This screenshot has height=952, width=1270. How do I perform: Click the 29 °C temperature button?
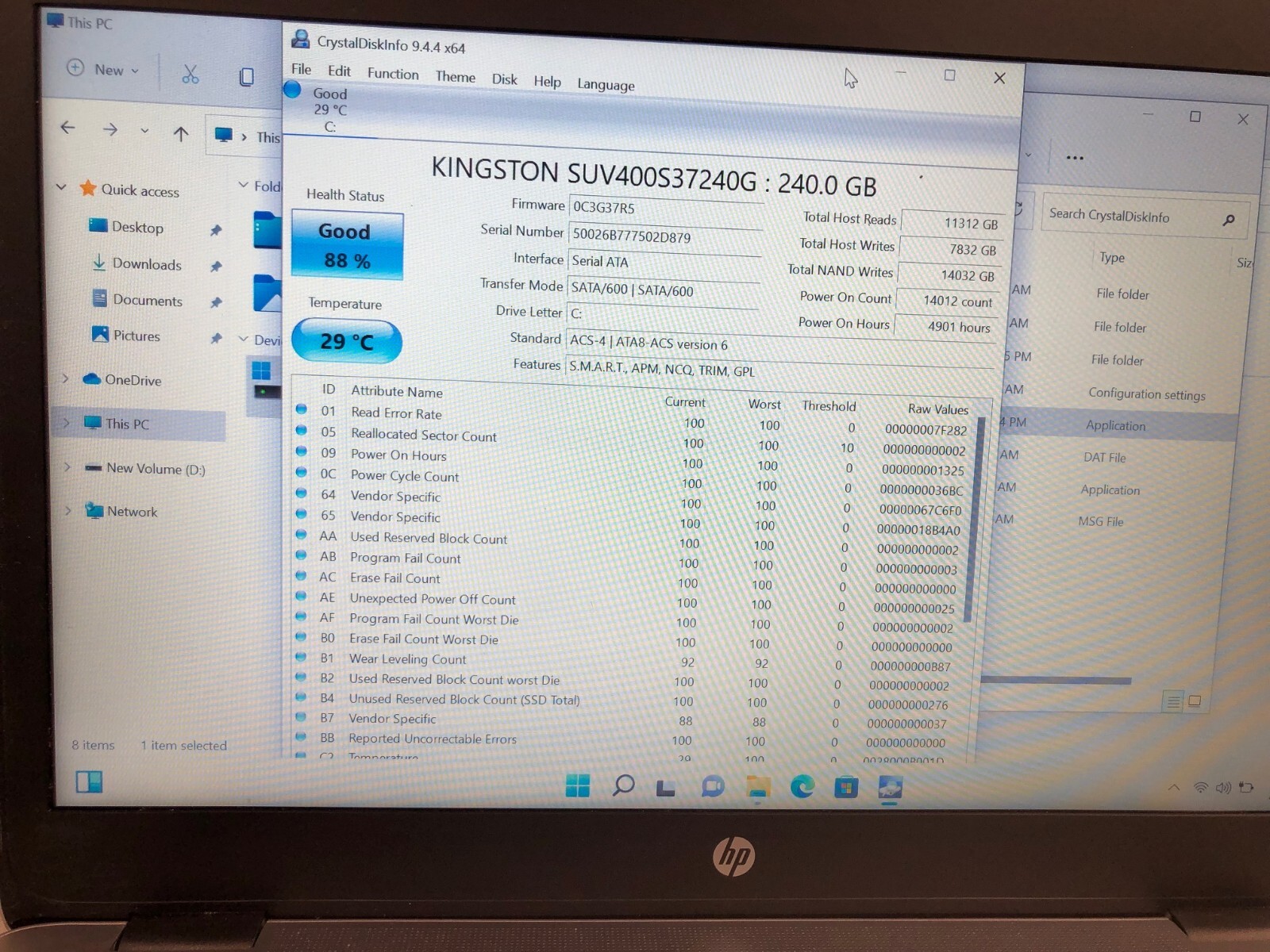coord(347,341)
